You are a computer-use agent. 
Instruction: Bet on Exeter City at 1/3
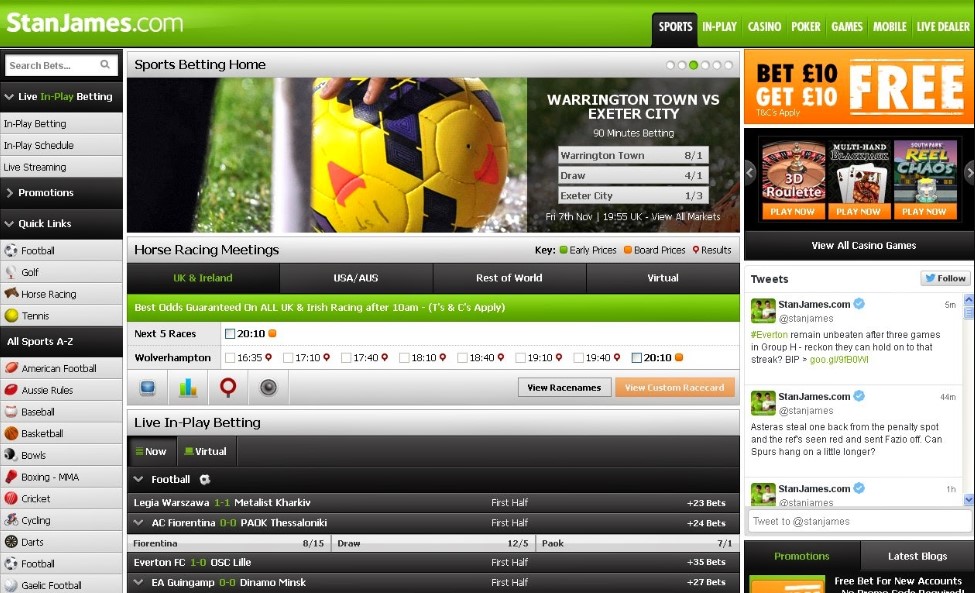(x=633, y=196)
